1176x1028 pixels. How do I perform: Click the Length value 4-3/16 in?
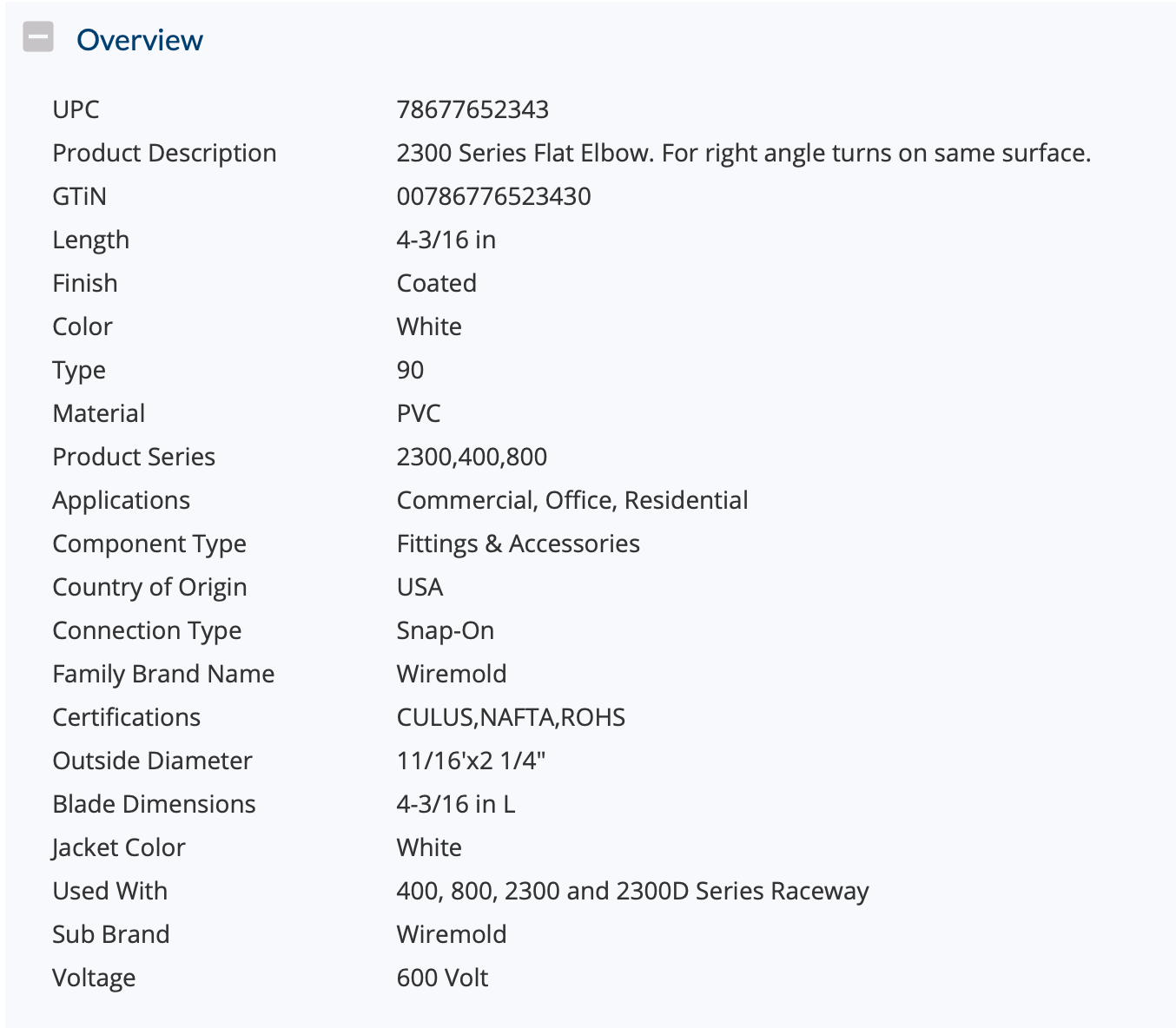[x=446, y=240]
